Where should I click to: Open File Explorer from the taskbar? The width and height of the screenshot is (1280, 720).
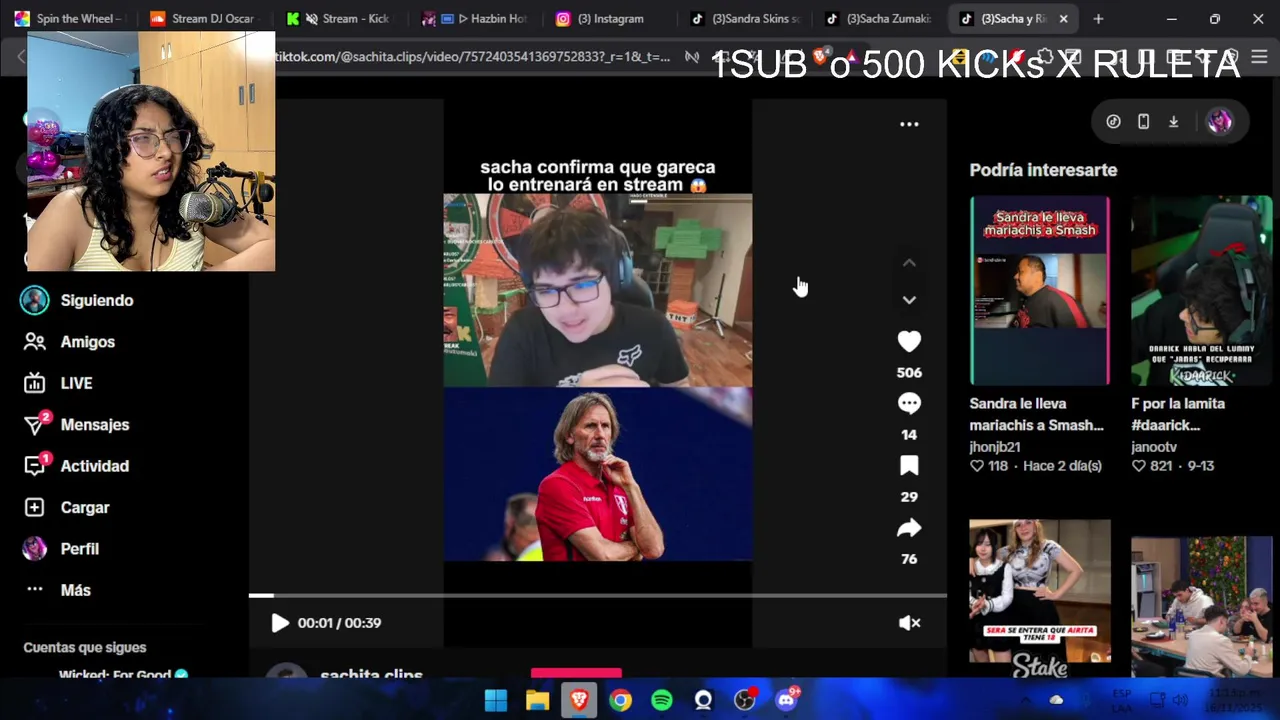pyautogui.click(x=538, y=700)
